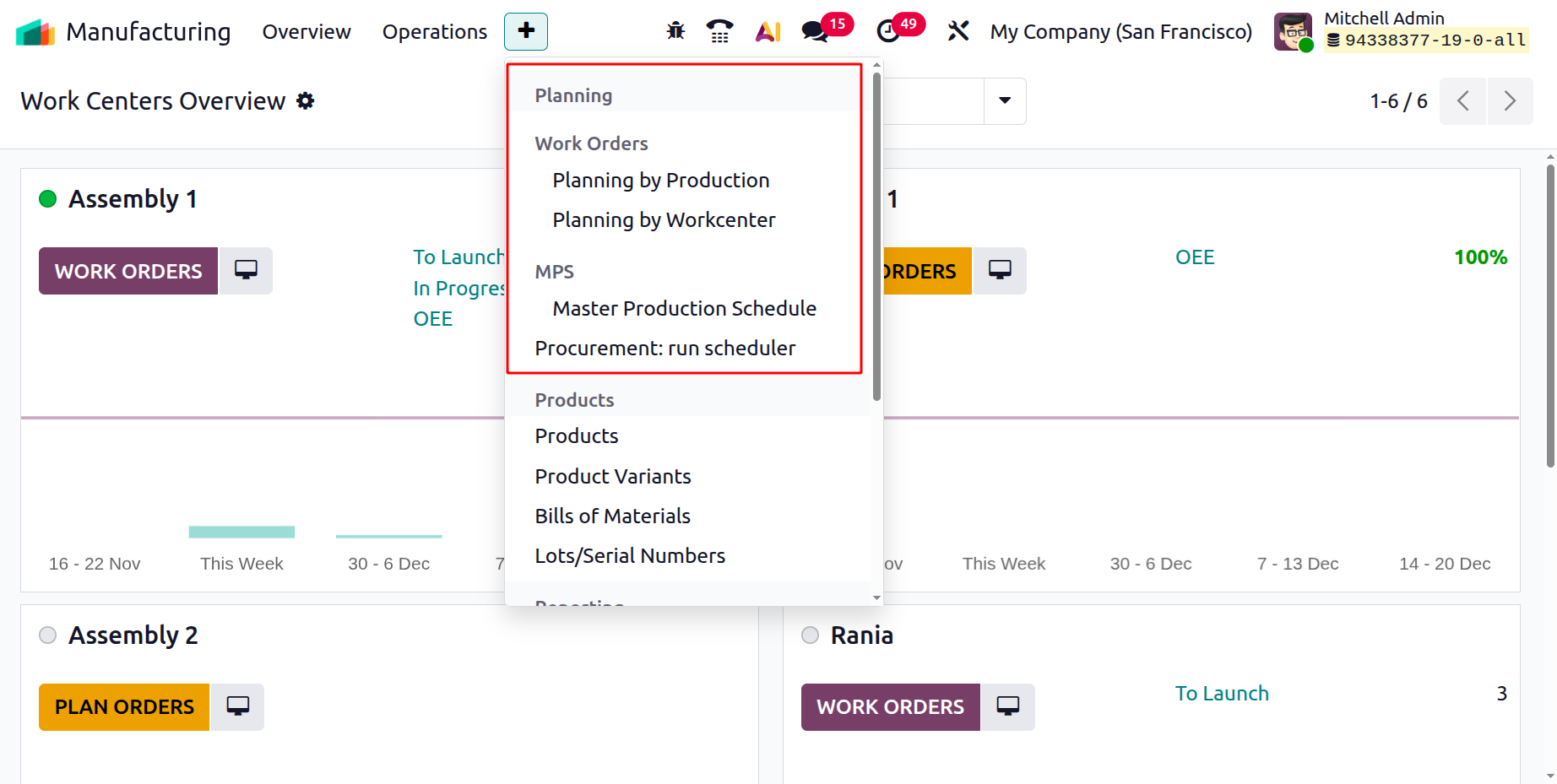This screenshot has height=784, width=1557.
Task: Click the dropdown menu vertical scrollbar
Action: click(x=876, y=236)
